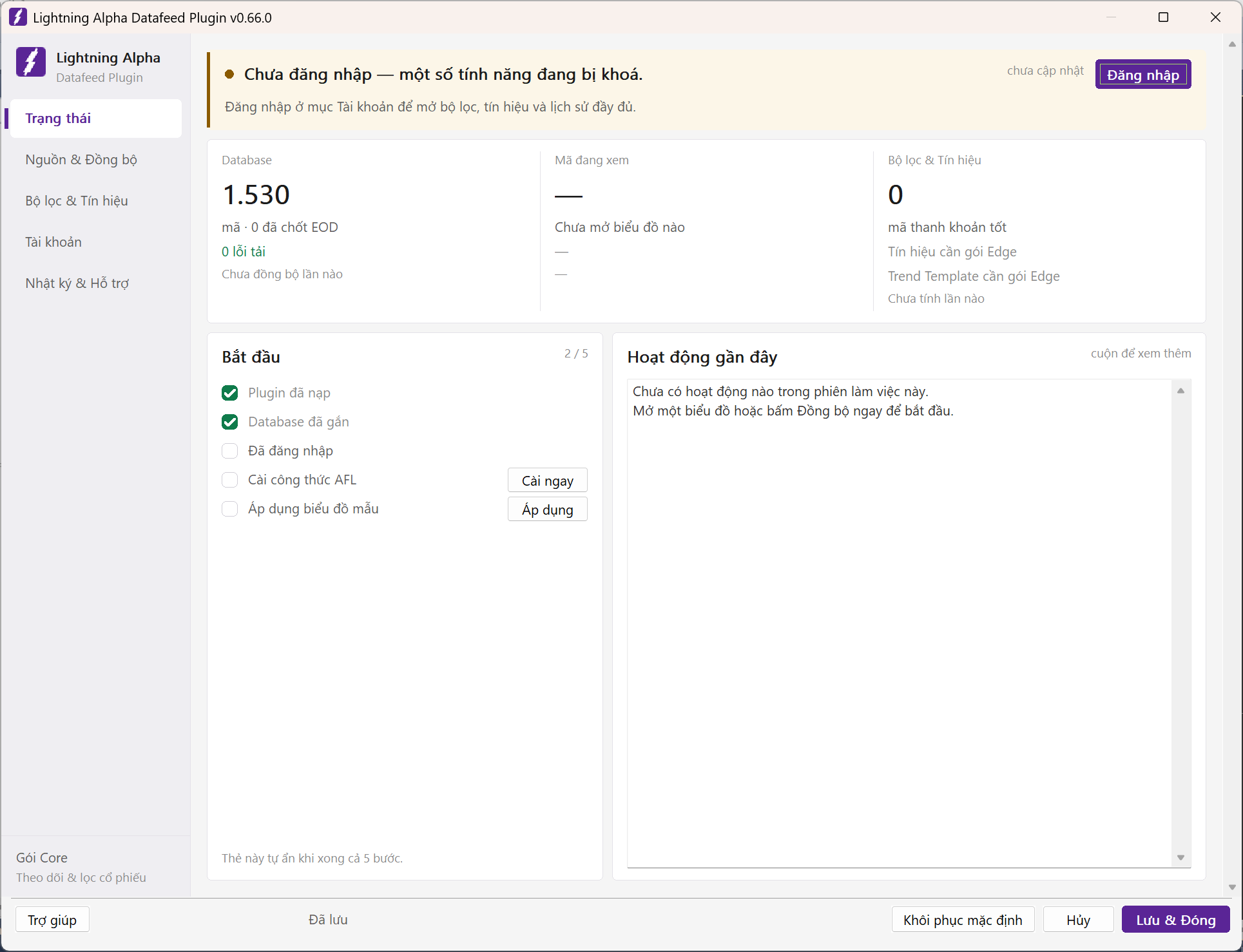Click the Cài ngay button
This screenshot has width=1243, height=952.
point(548,481)
